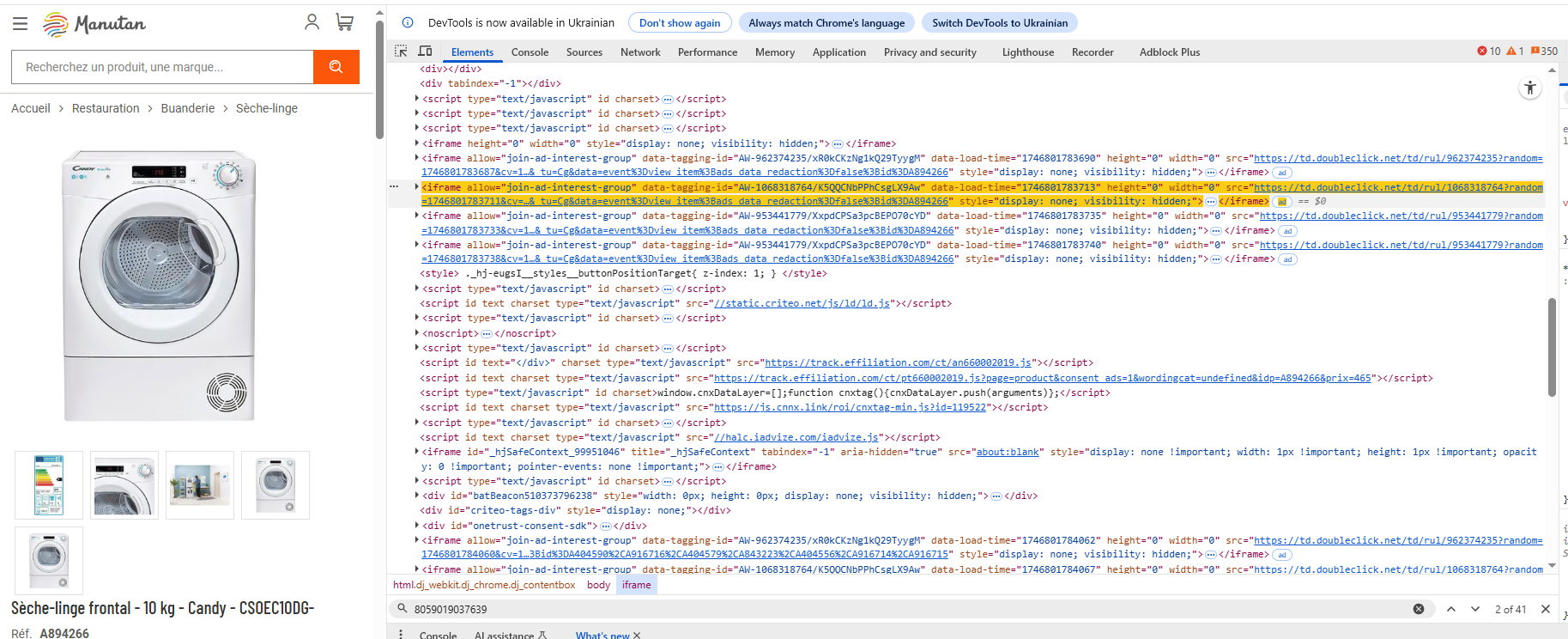Expand the batBeacon div node
The image size is (1568, 639).
click(417, 496)
